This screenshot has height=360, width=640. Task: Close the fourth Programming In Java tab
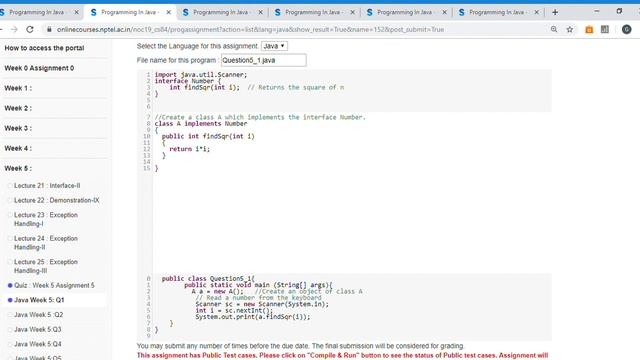pyautogui.click(x=353, y=12)
